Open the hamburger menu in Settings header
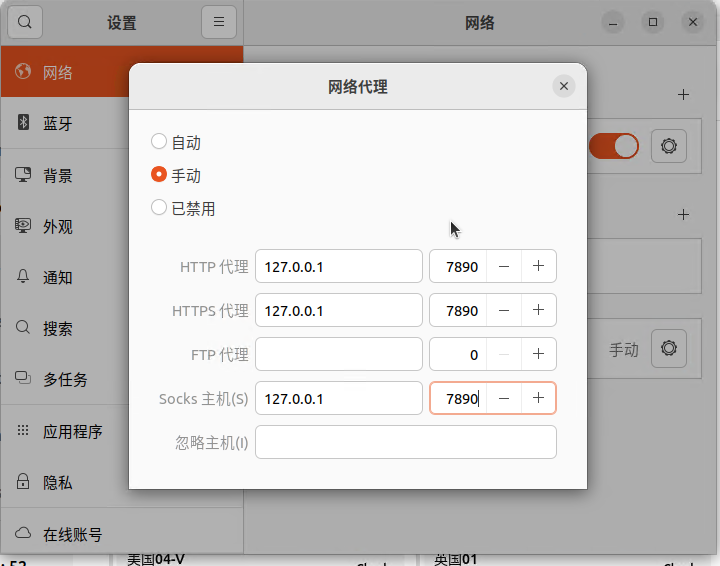Screen dimensions: 720x566 pyautogui.click(x=218, y=22)
